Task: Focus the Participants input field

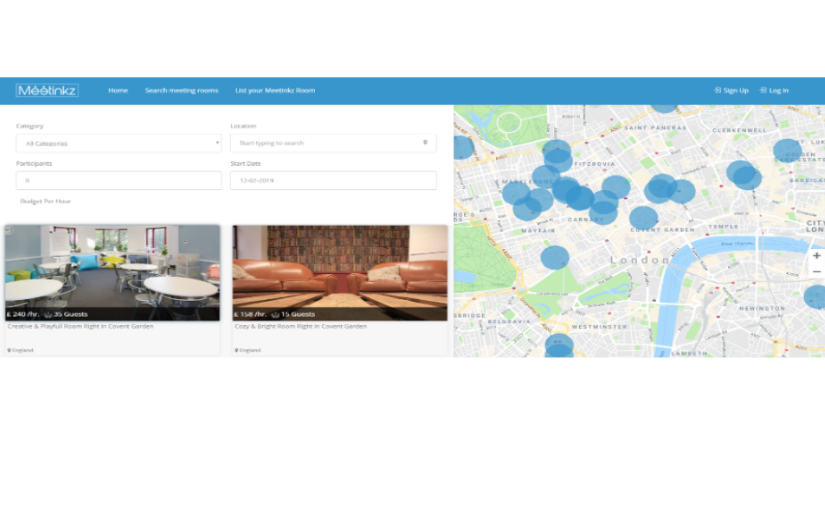Action: coord(118,180)
